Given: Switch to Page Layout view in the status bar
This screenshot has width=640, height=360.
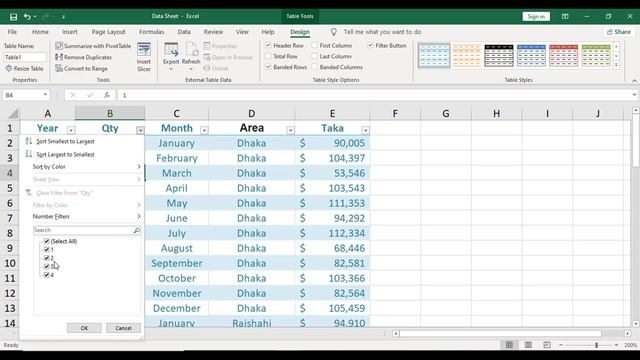Looking at the screenshot, I should (x=528, y=345).
